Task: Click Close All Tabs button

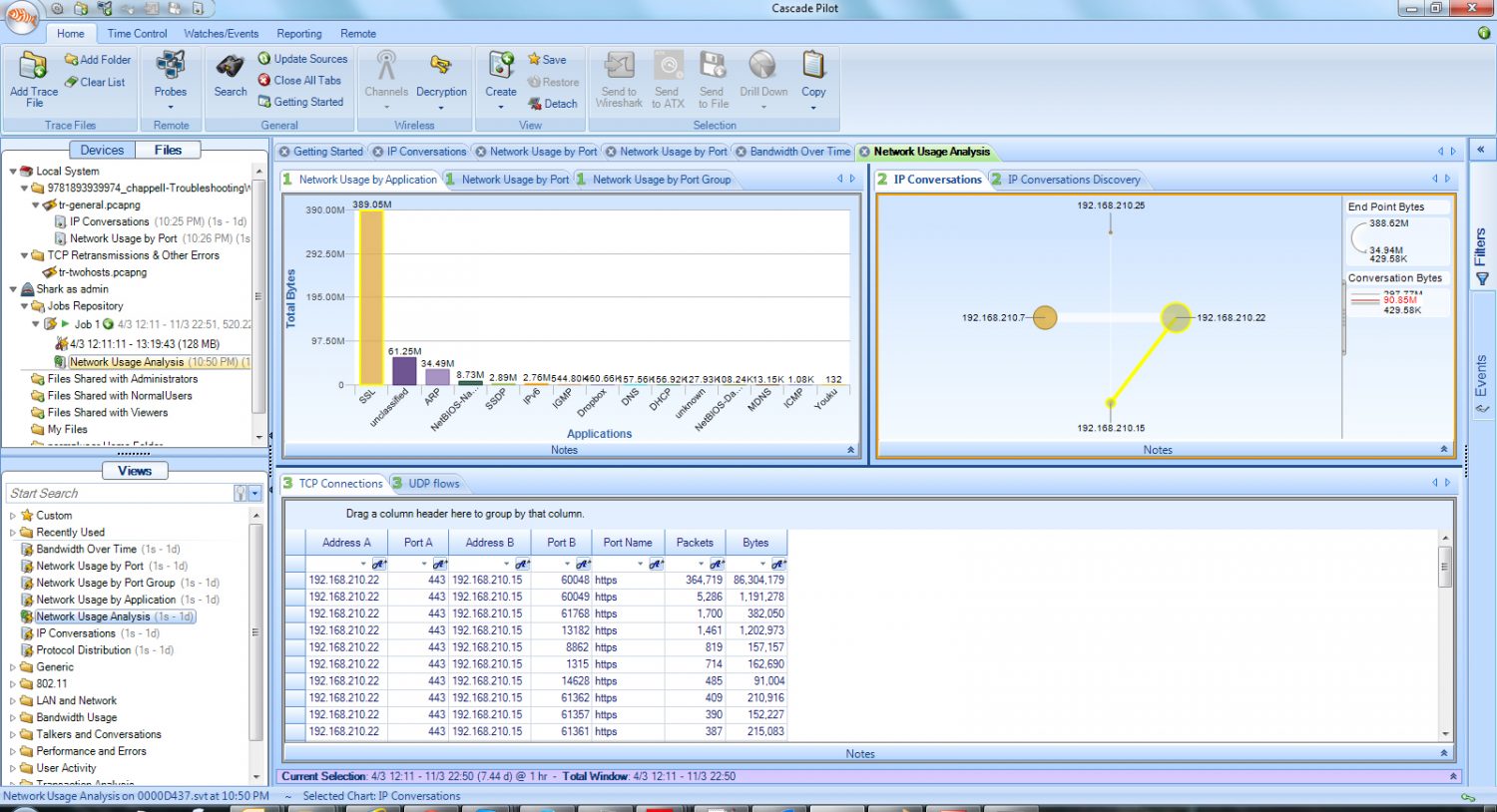Action: 299,80
